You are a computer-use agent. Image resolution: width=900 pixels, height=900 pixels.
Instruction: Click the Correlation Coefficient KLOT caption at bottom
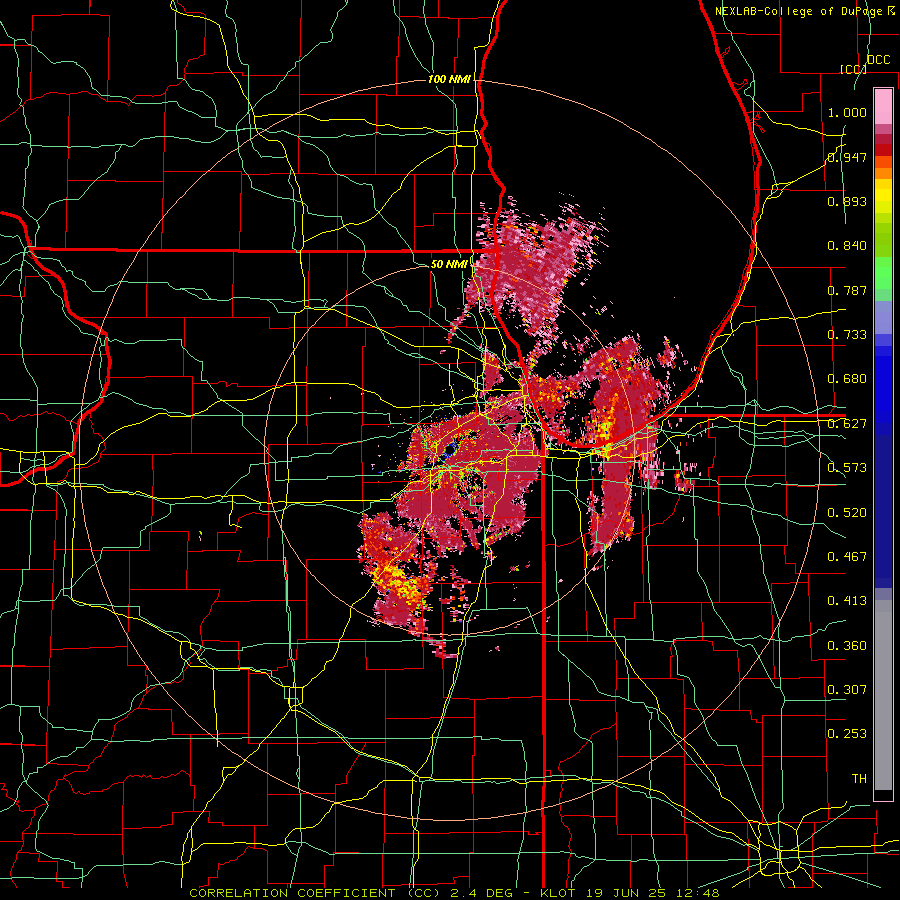click(x=454, y=893)
